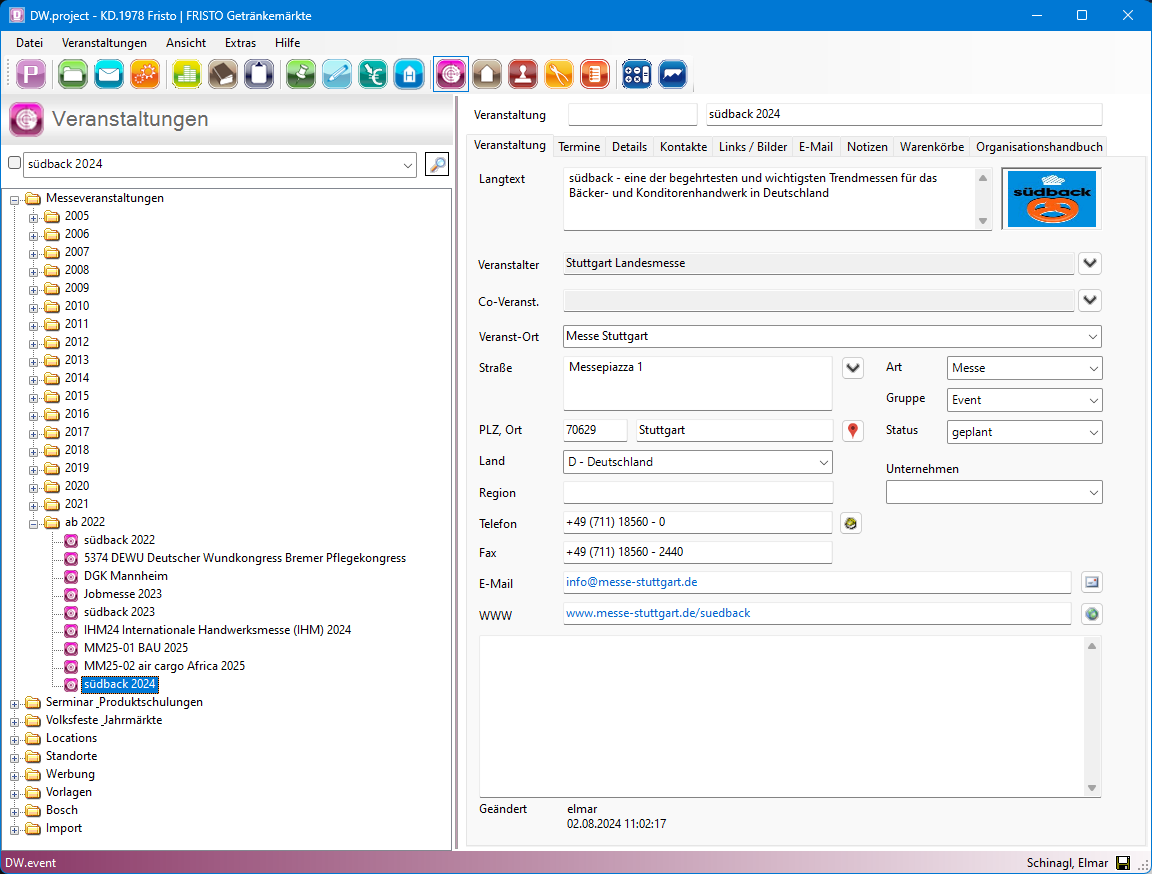The height and width of the screenshot is (874, 1152).
Task: Click the südback logo thumbnail
Action: [x=1051, y=199]
